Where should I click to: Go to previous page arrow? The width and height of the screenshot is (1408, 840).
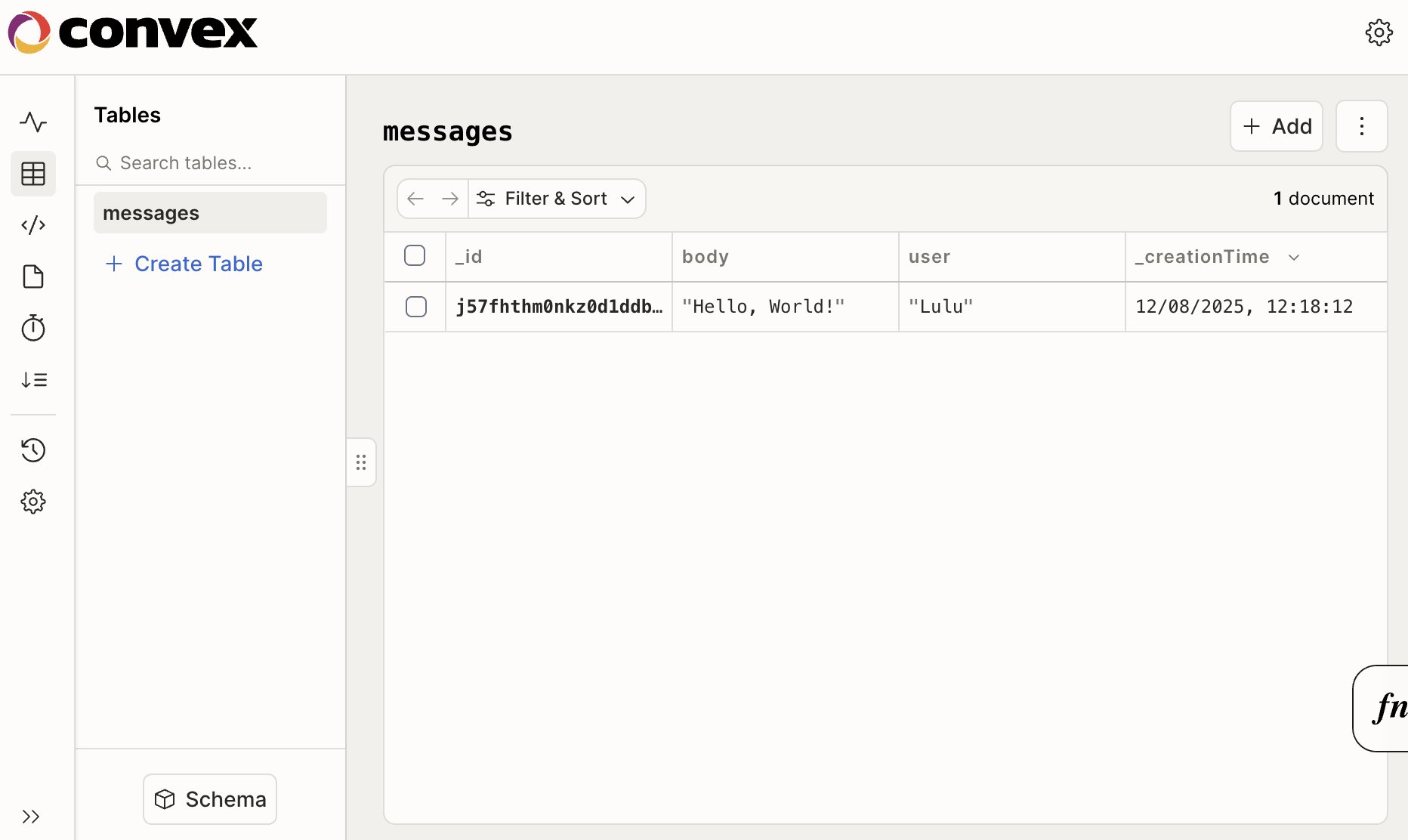pos(415,199)
